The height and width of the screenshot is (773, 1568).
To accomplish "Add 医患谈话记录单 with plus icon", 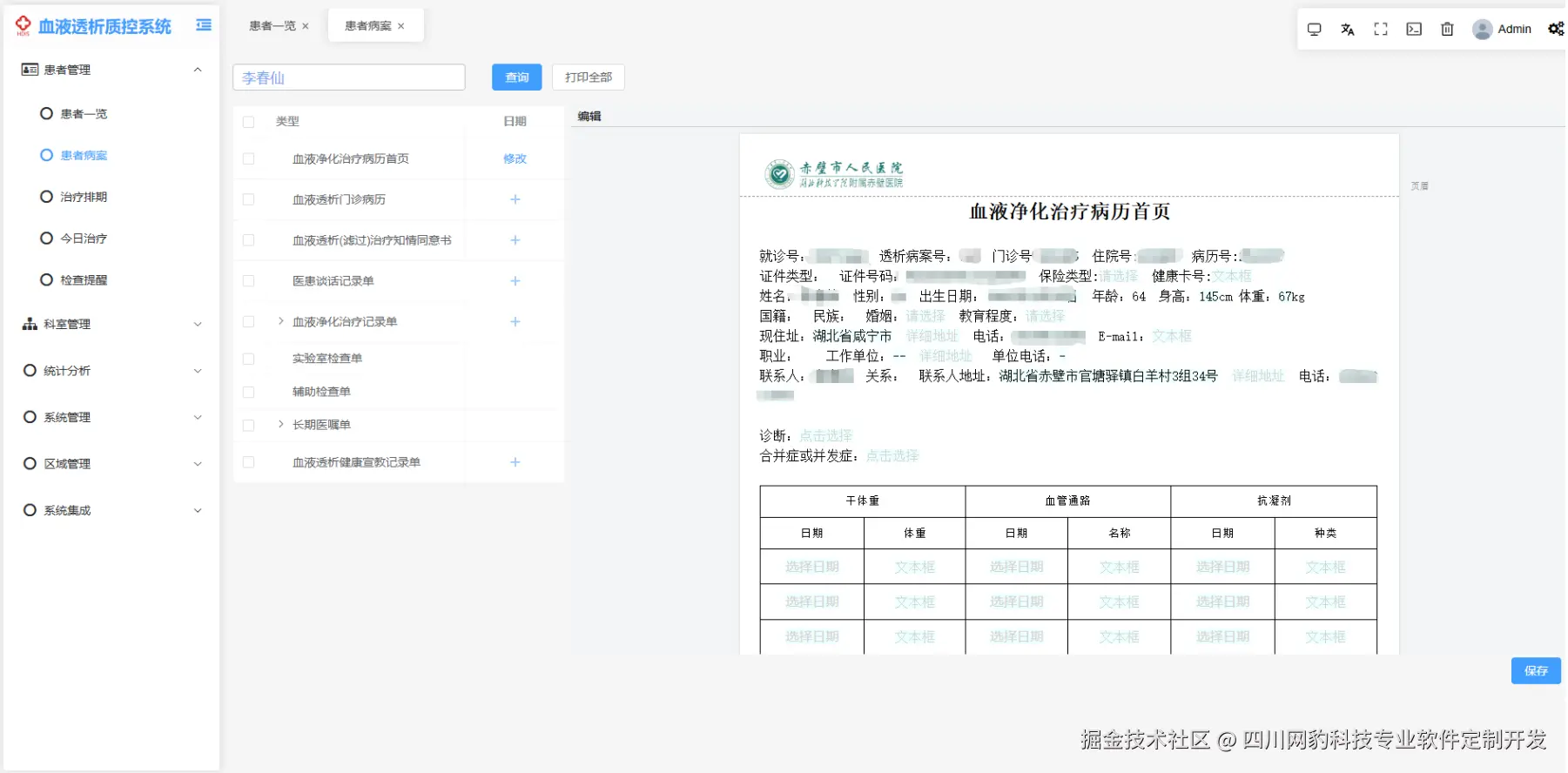I will click(515, 281).
